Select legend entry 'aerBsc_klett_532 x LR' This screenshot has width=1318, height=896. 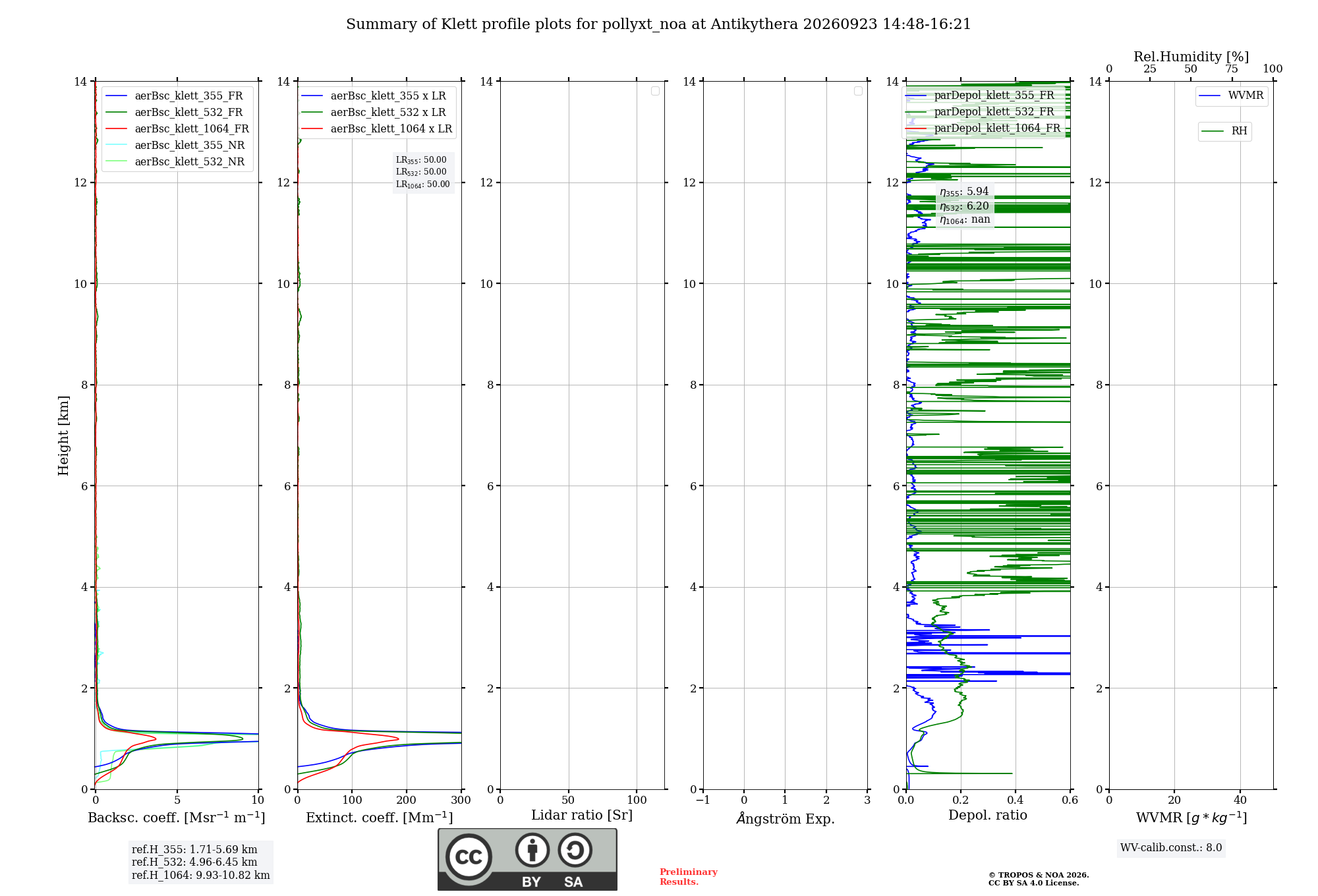coord(374,113)
